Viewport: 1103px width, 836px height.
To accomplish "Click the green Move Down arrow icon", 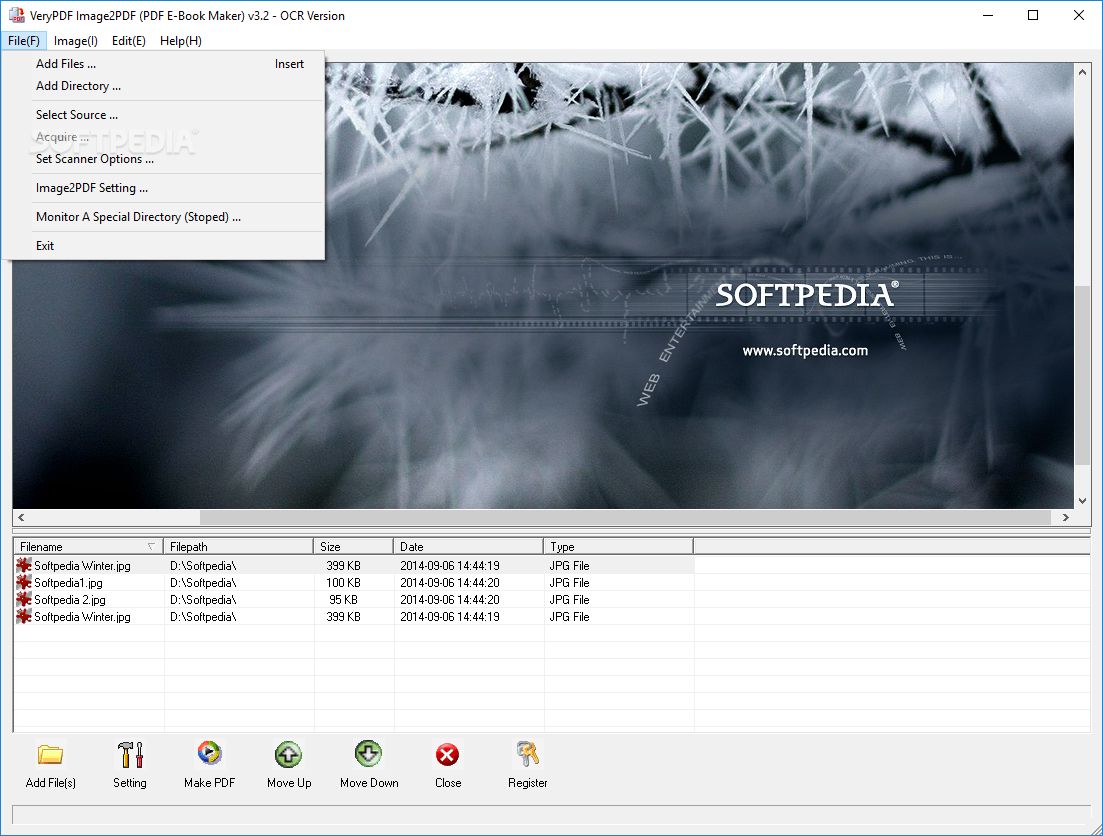I will tap(369, 754).
